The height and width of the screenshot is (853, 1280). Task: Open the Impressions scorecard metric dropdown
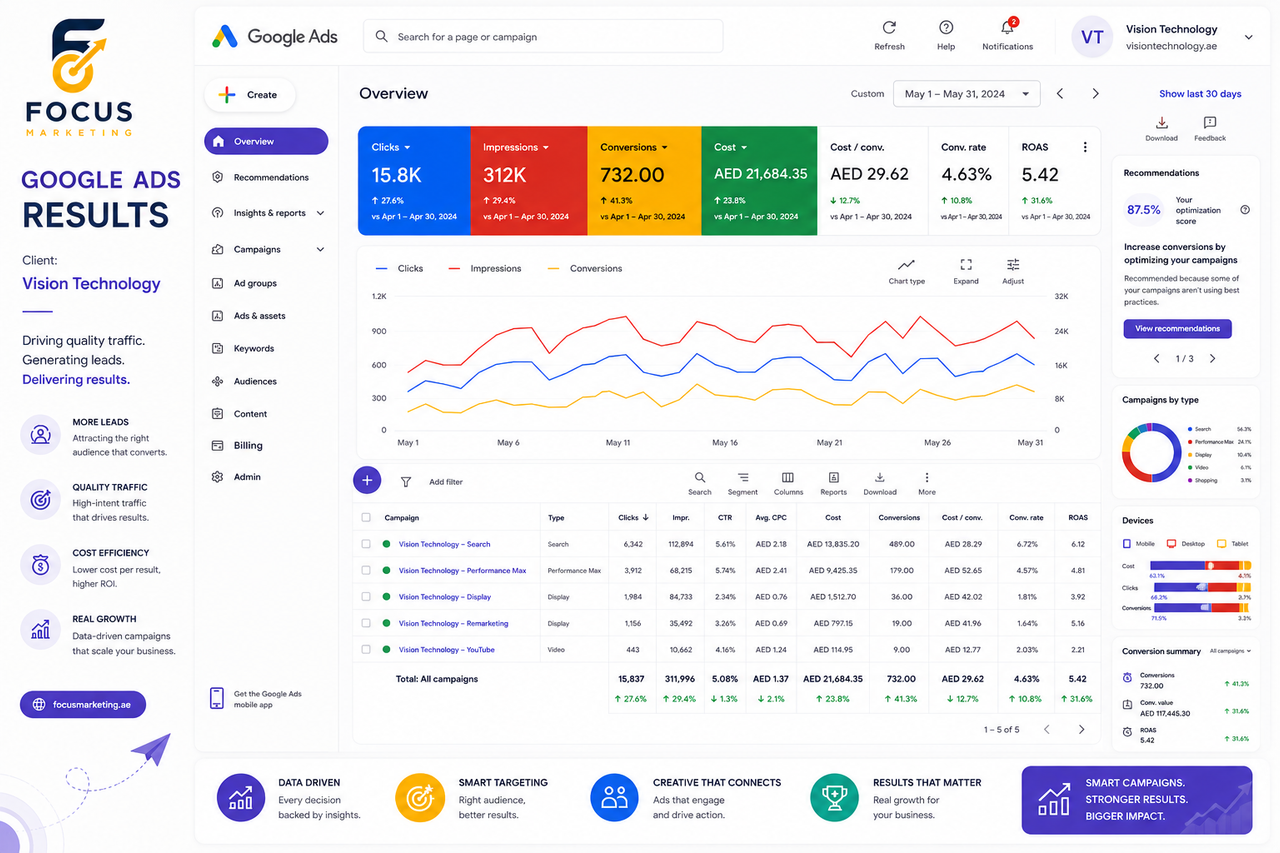[546, 148]
